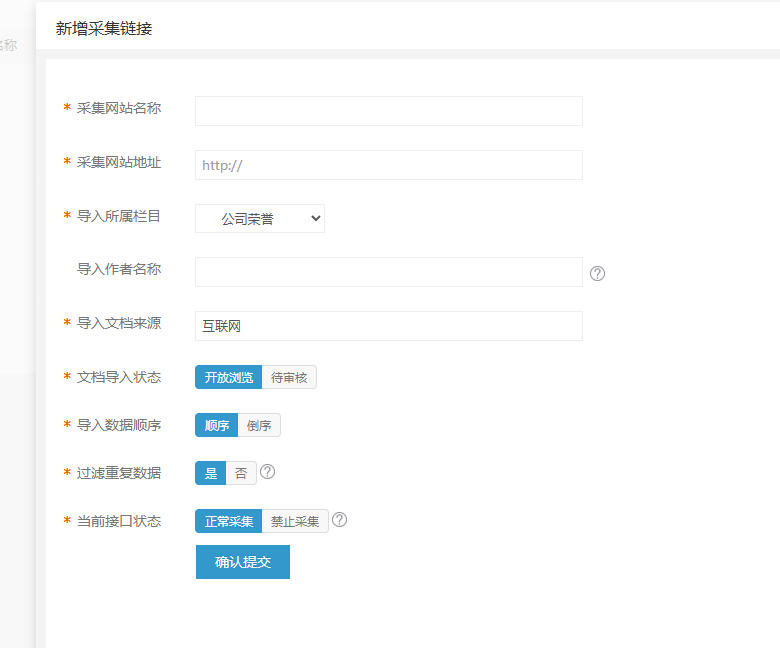780x648 pixels.
Task: Click the 导入作者名称 label text
Action: click(x=119, y=269)
